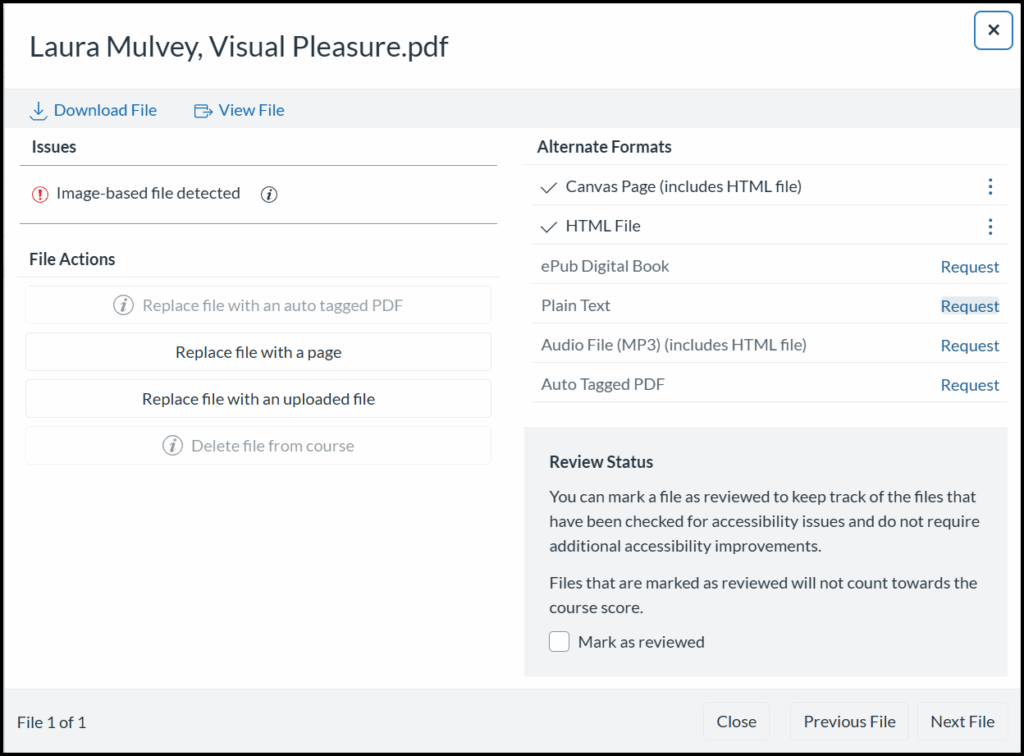Select Replace file with an uploaded file
The width and height of the screenshot is (1024, 756).
coord(258,398)
